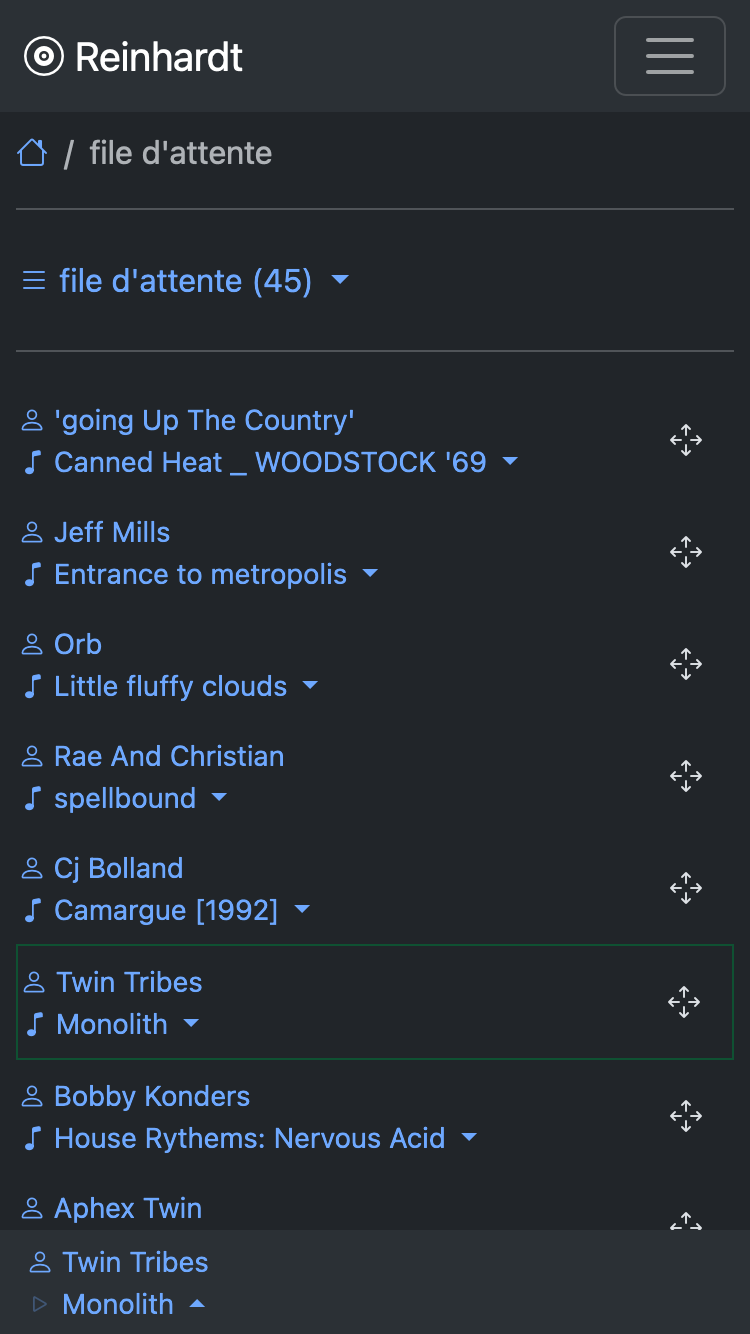750x1334 pixels.
Task: Expand the now-playing Monolith caret menu
Action: (x=197, y=1304)
